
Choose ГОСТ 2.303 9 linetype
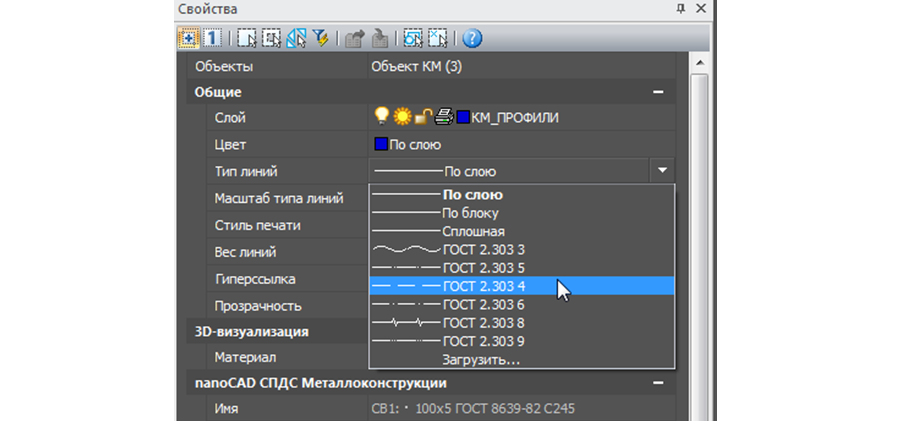522,341
